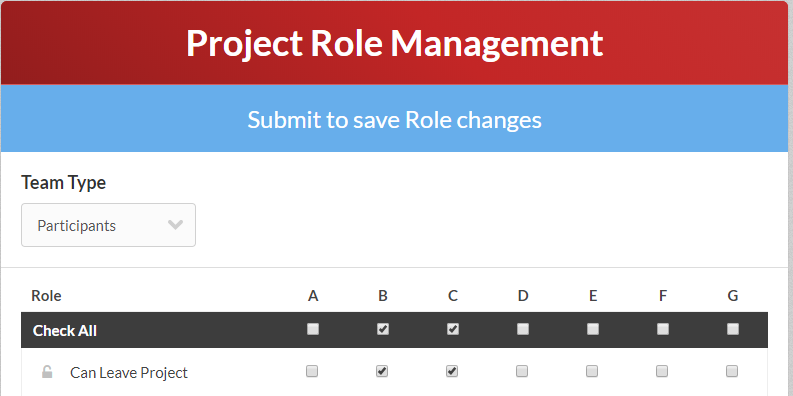Allow role F to leave project
Viewport: 793px width, 396px height.
[x=662, y=371]
